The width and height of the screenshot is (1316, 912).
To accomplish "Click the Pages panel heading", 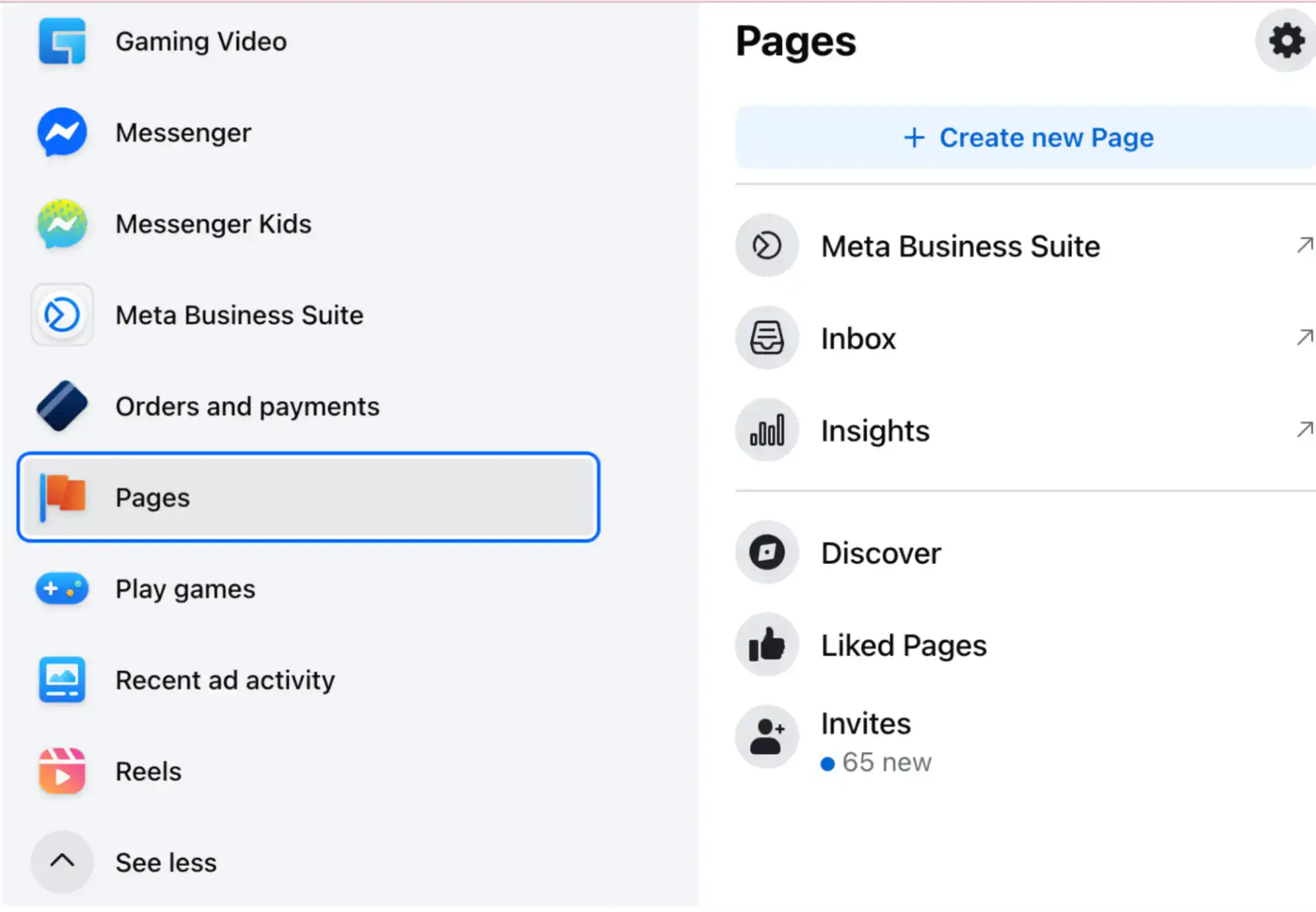I will [x=796, y=41].
